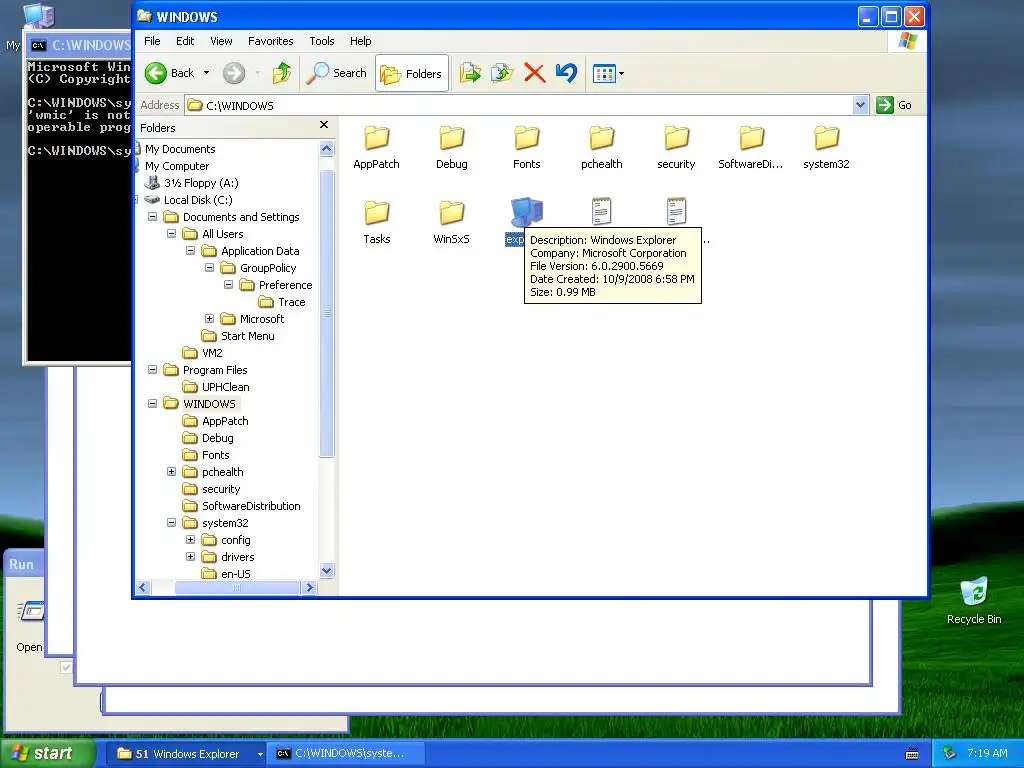Click the blue Undo toolbar icon

[566, 73]
